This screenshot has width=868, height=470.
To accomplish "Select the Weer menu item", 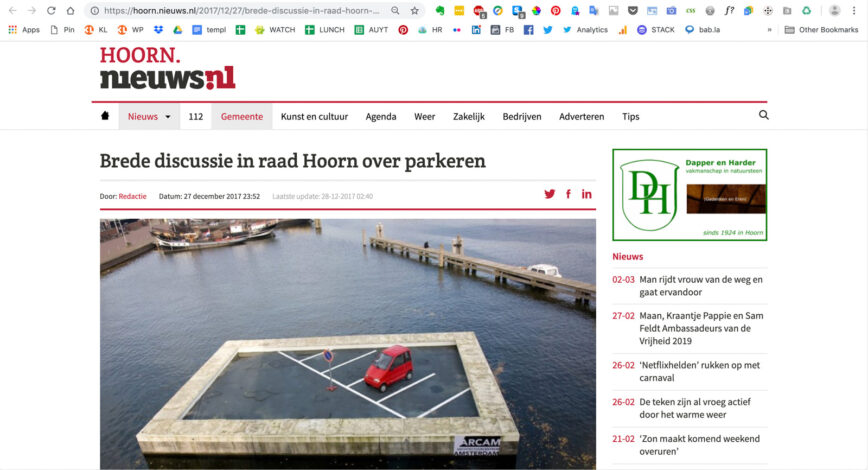I will click(425, 116).
